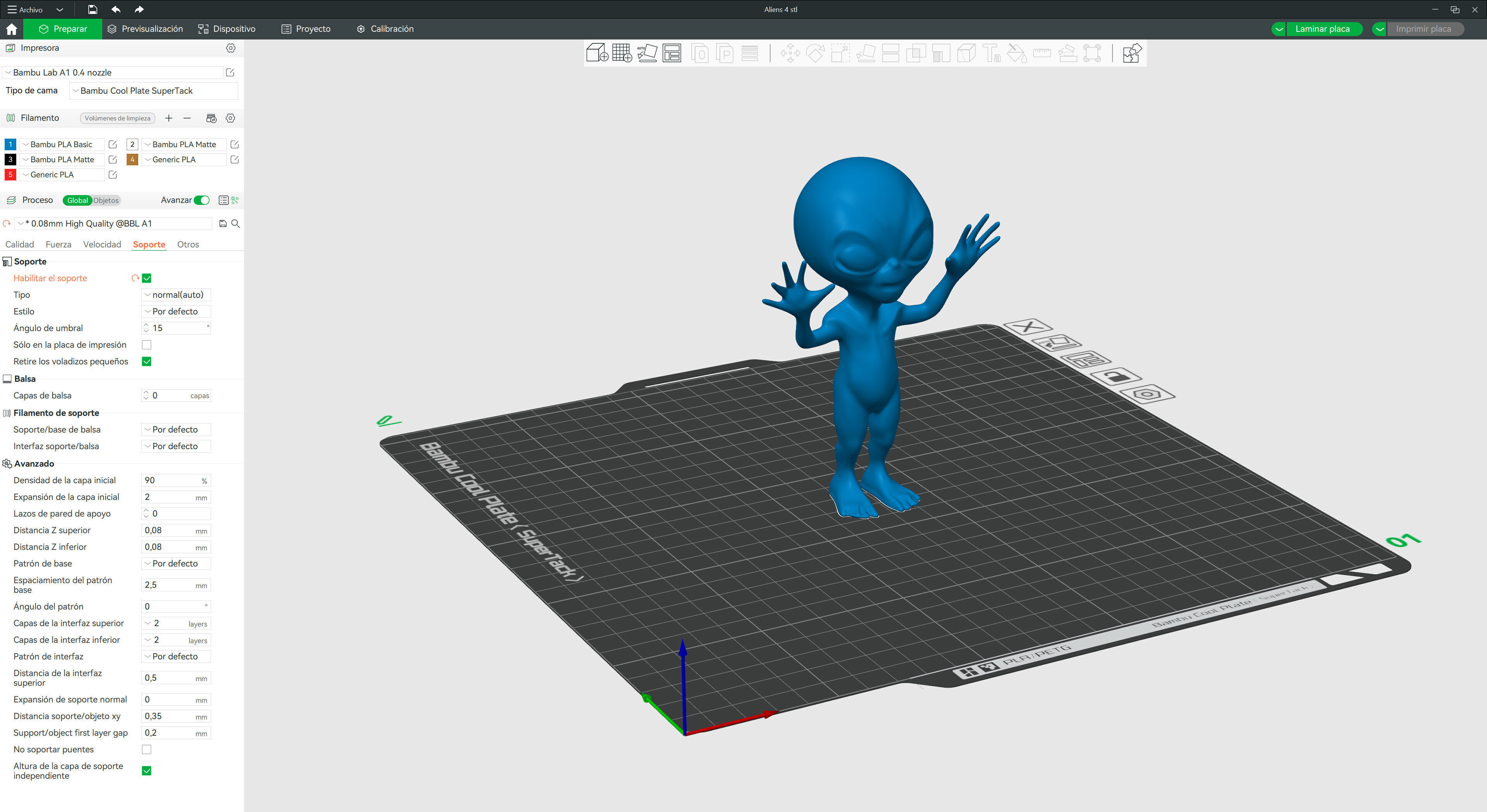1487x812 pixels.
Task: Switch process scope to Objetos
Action: [106, 200]
